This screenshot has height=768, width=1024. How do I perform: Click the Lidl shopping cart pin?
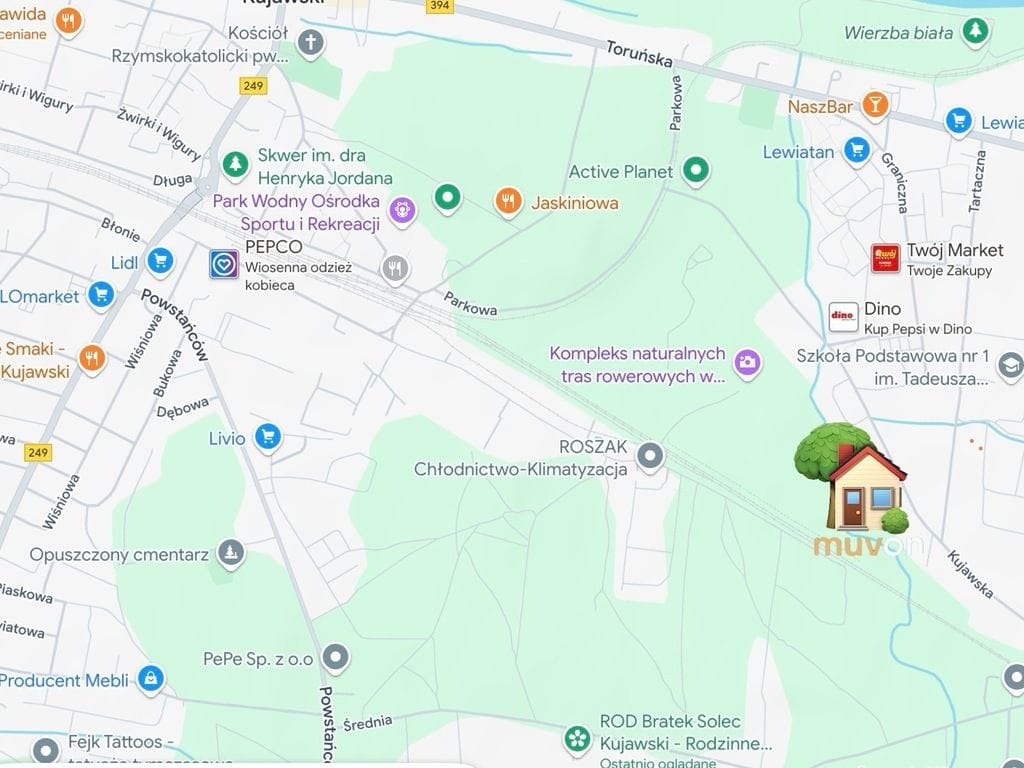click(160, 261)
